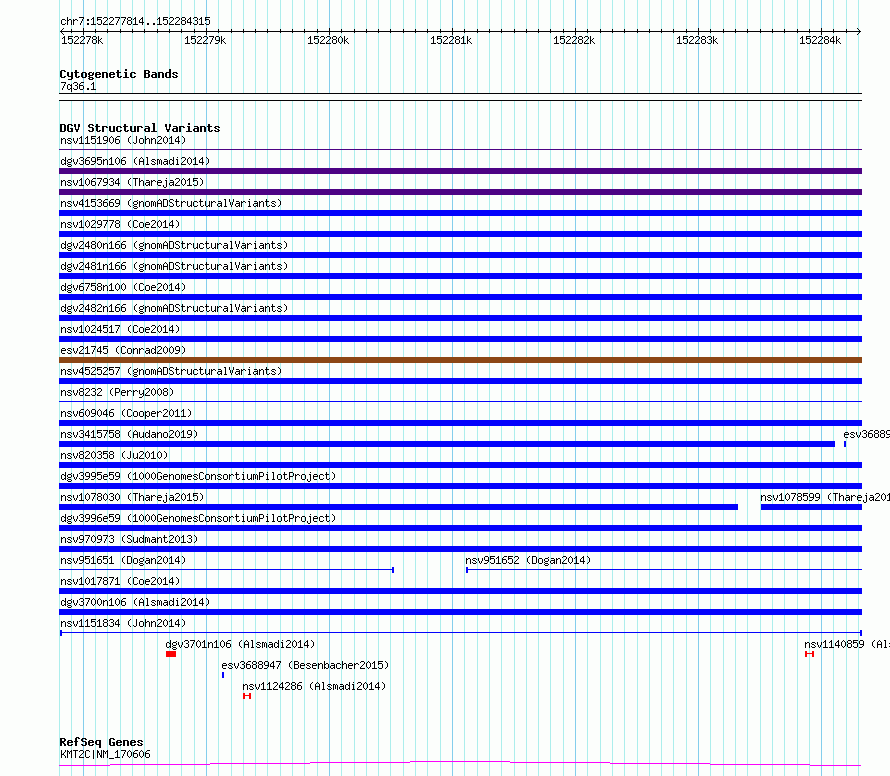Open variant dgv6758n100 (Coe2014)
The image size is (890, 776).
[123, 287]
